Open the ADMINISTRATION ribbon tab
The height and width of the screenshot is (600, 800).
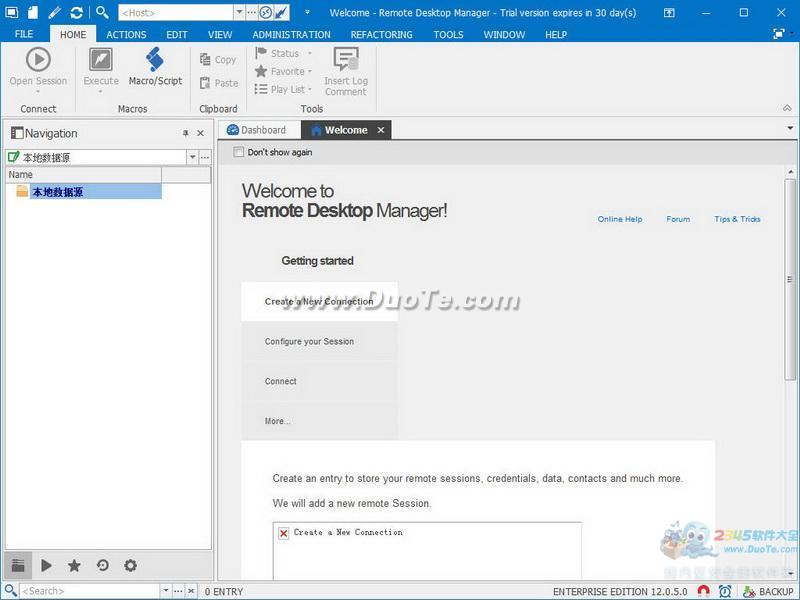(x=291, y=35)
